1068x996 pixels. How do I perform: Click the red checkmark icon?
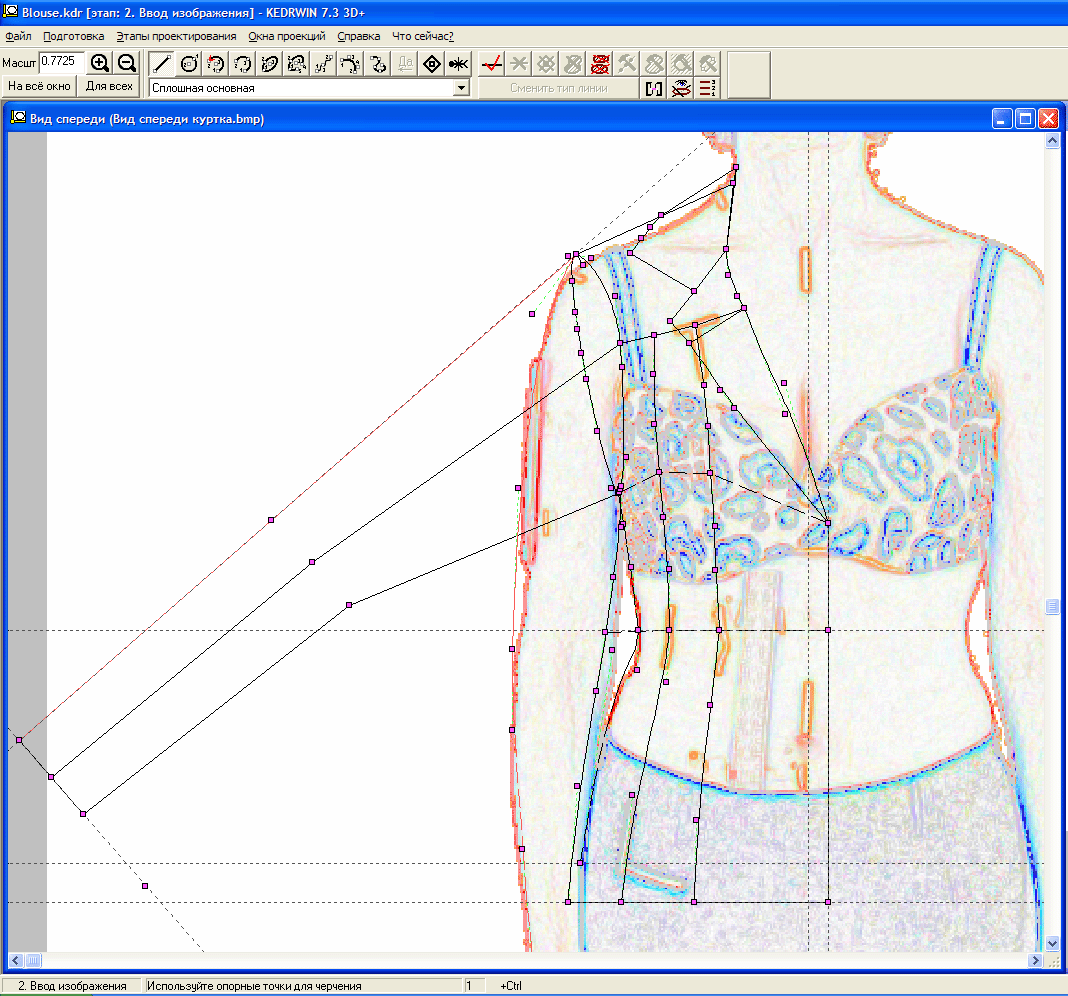click(491, 64)
